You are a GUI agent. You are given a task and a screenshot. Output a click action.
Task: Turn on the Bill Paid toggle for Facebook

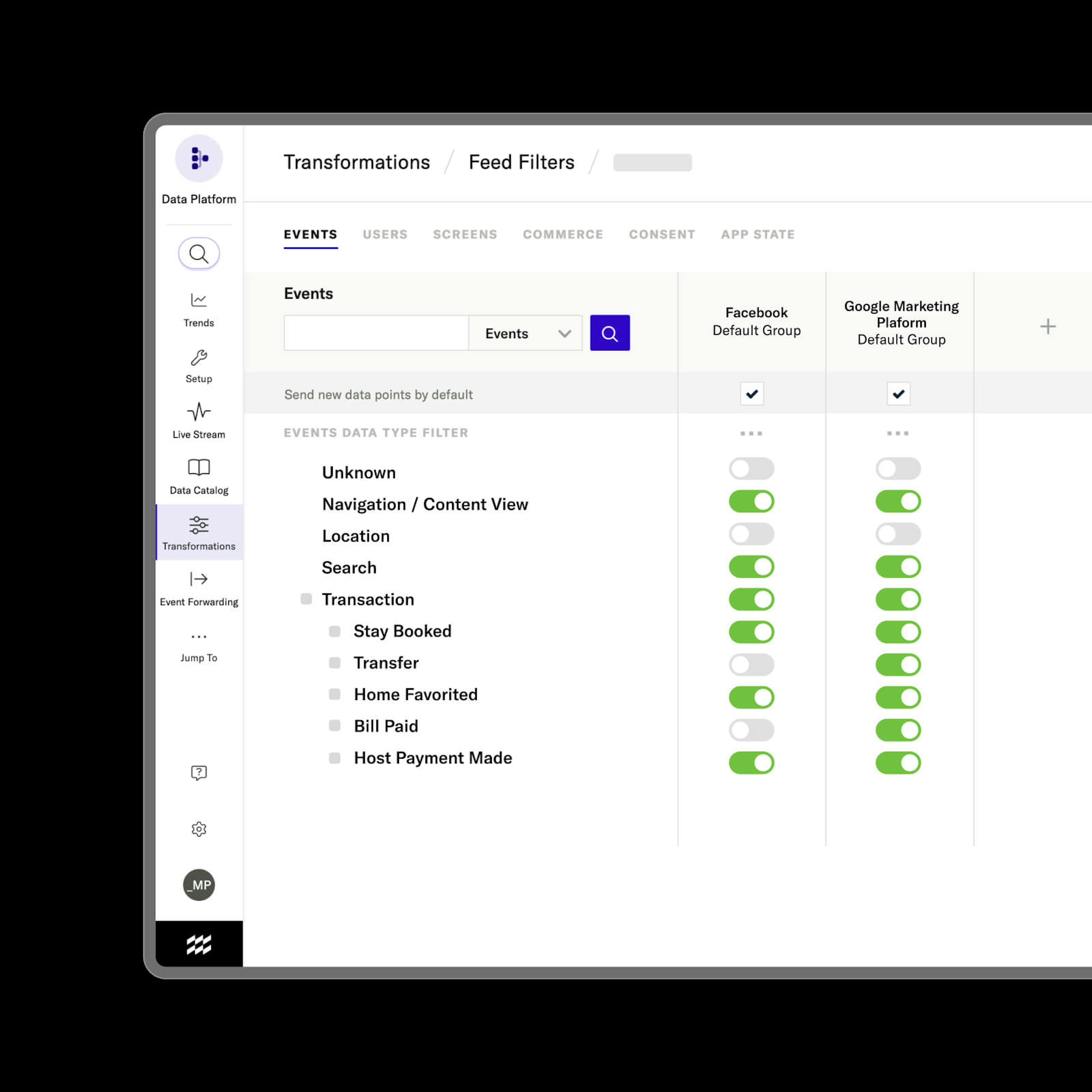(751, 729)
